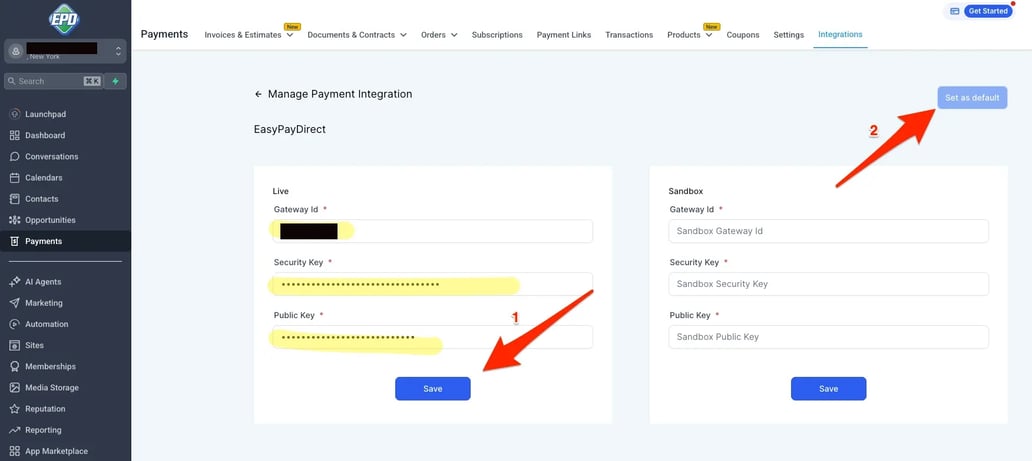
Task: Open the Subscriptions tab
Action: [x=497, y=35]
